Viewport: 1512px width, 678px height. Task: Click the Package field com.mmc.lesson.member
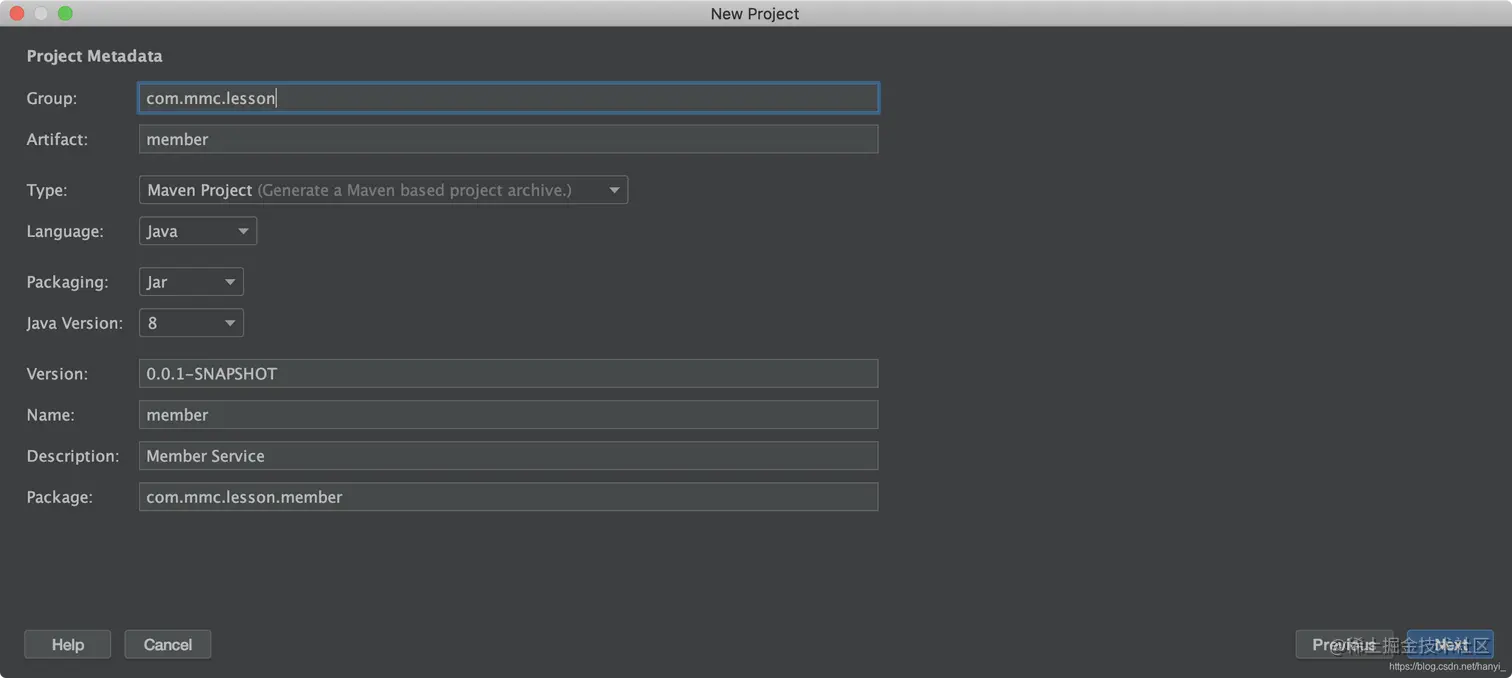pyautogui.click(x=508, y=496)
